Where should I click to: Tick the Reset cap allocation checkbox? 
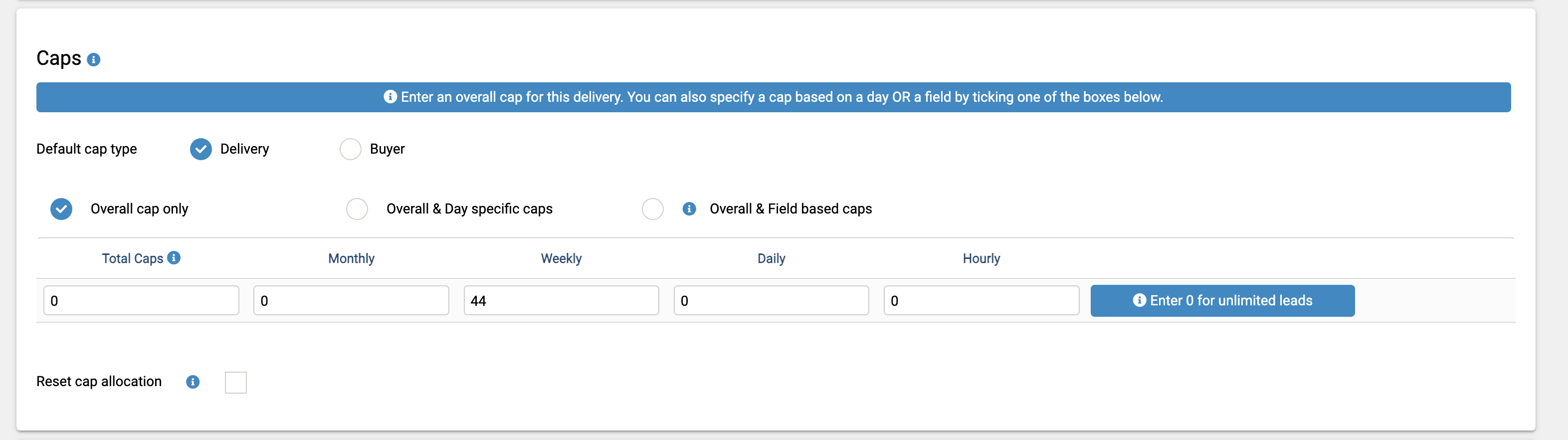235,383
